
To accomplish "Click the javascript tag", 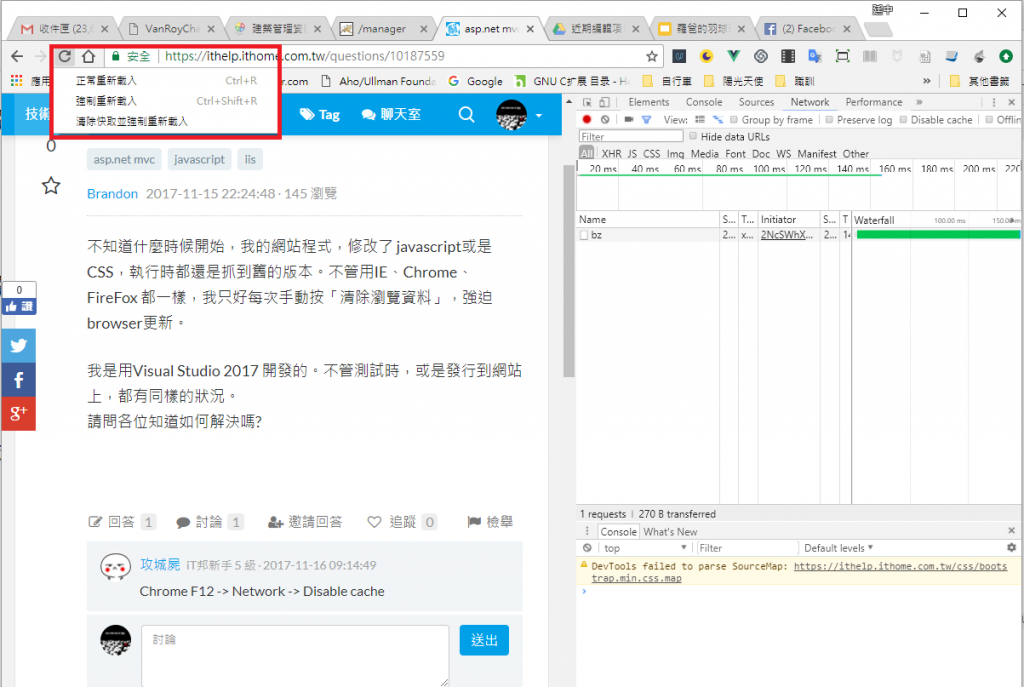I will 199,159.
